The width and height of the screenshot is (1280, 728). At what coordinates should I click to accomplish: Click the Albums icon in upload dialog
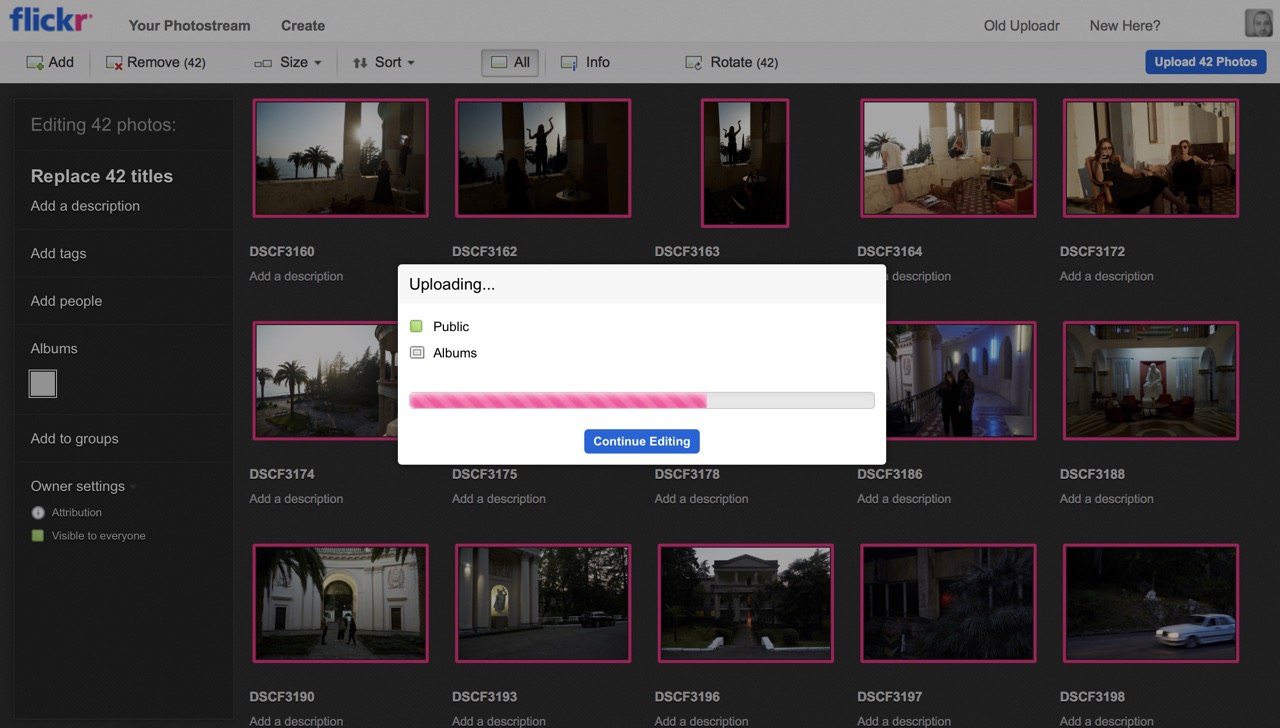coord(417,353)
